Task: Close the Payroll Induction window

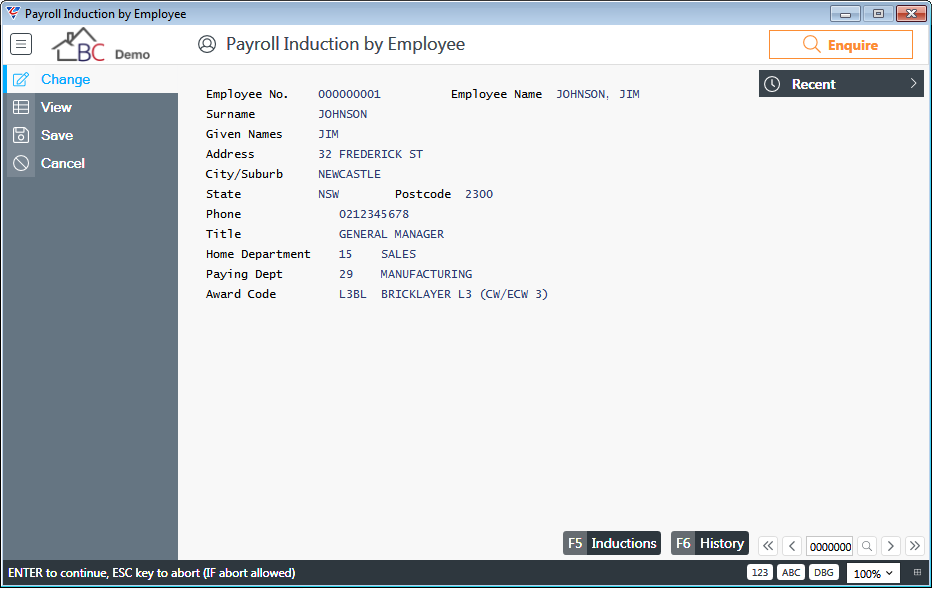Action: (x=911, y=13)
